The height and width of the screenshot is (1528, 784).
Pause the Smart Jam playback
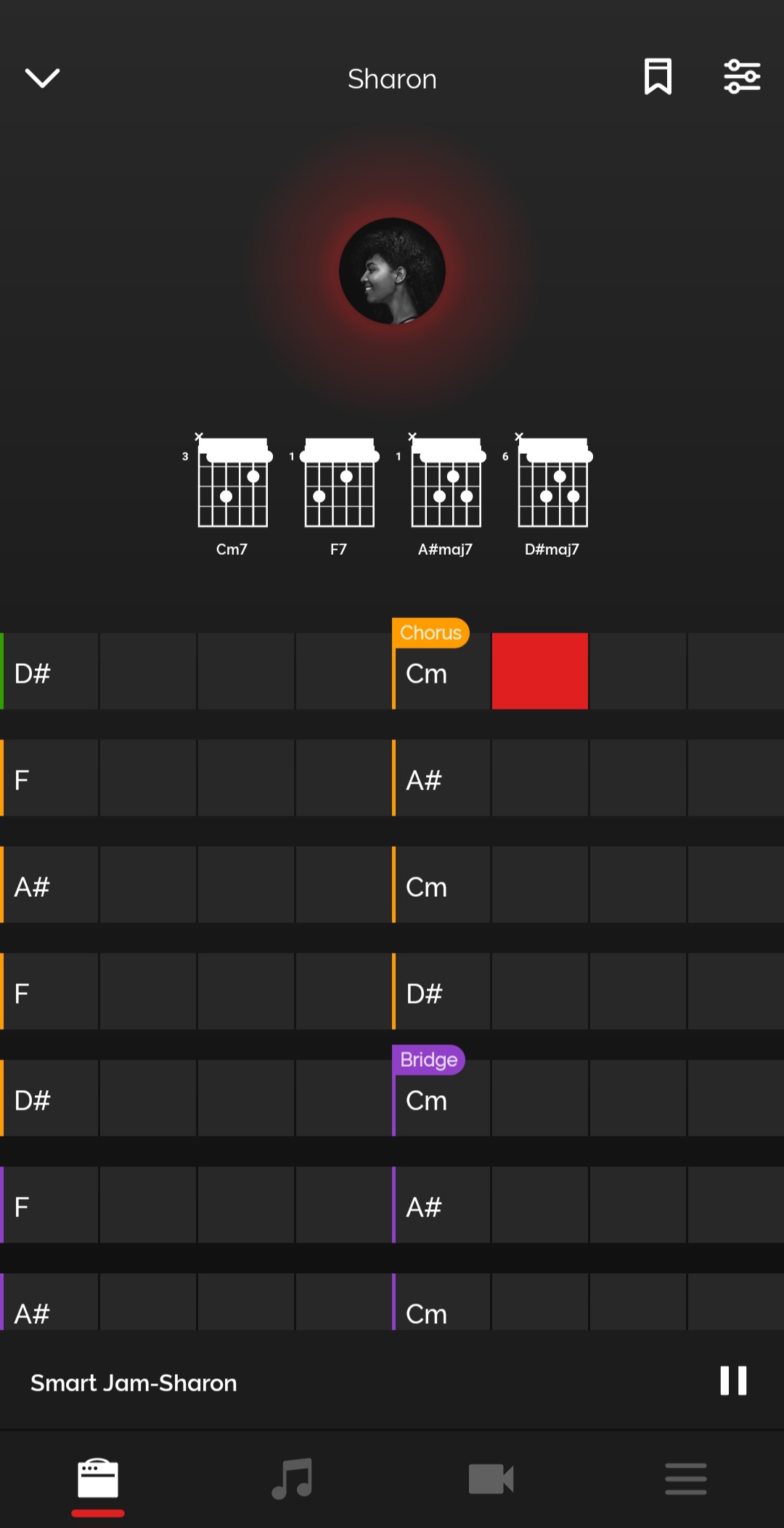[733, 1381]
